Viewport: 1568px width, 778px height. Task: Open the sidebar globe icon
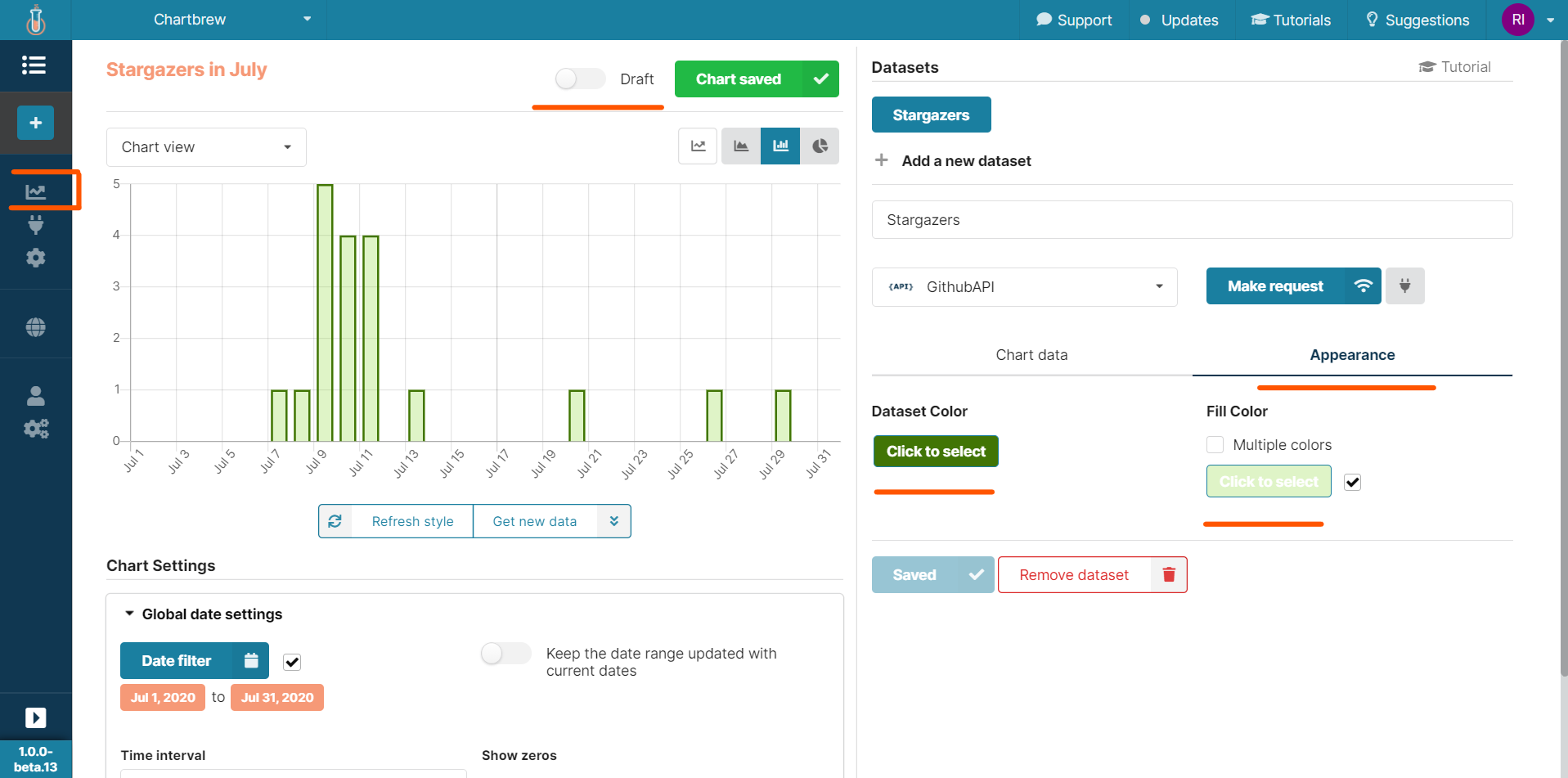pos(36,327)
